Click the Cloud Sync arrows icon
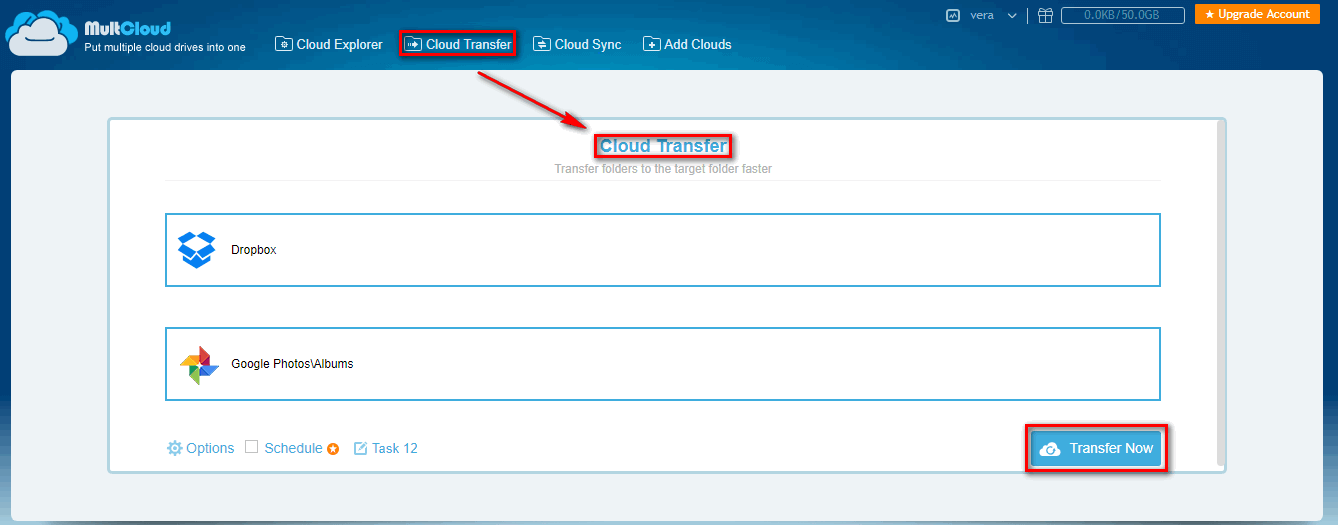This screenshot has width=1338, height=525. (542, 44)
